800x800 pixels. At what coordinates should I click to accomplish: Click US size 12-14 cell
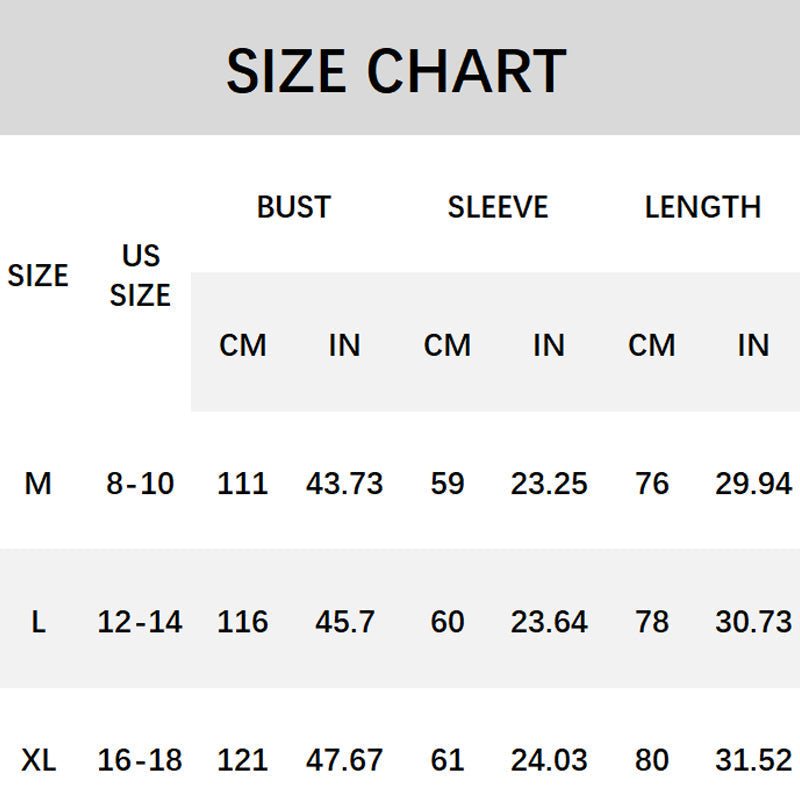coord(140,622)
